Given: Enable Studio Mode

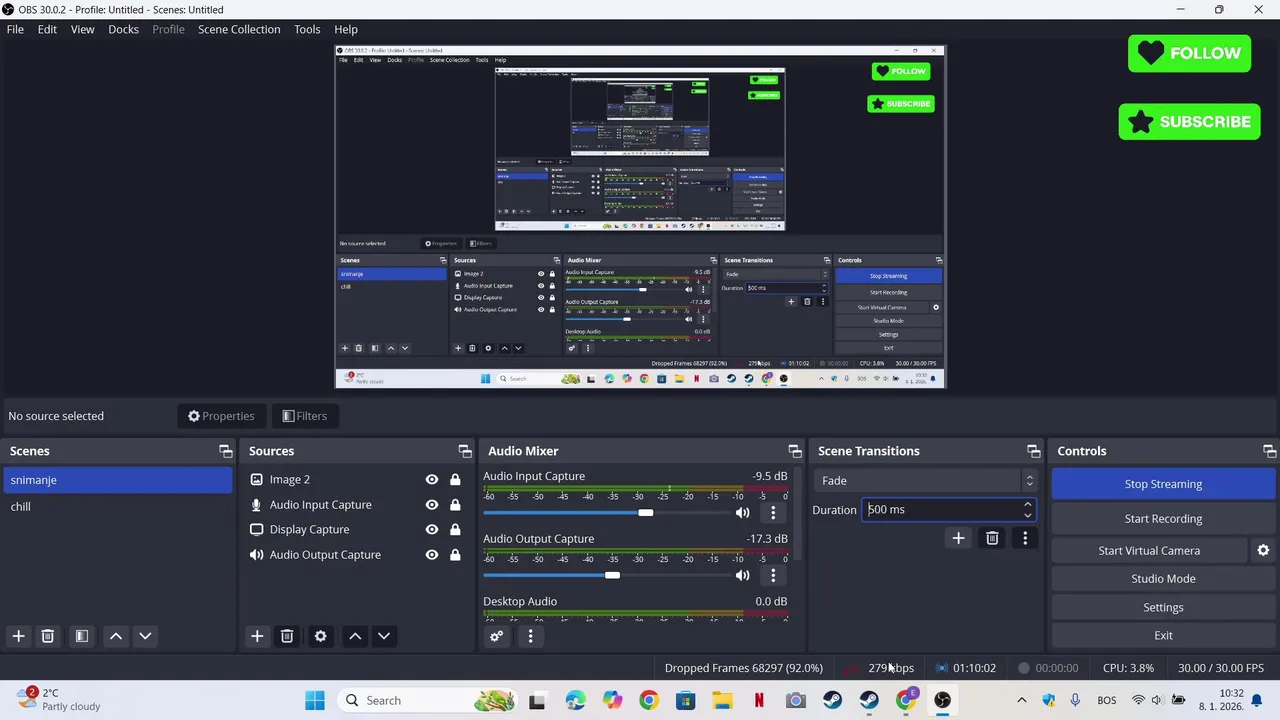Looking at the screenshot, I should tap(1163, 579).
